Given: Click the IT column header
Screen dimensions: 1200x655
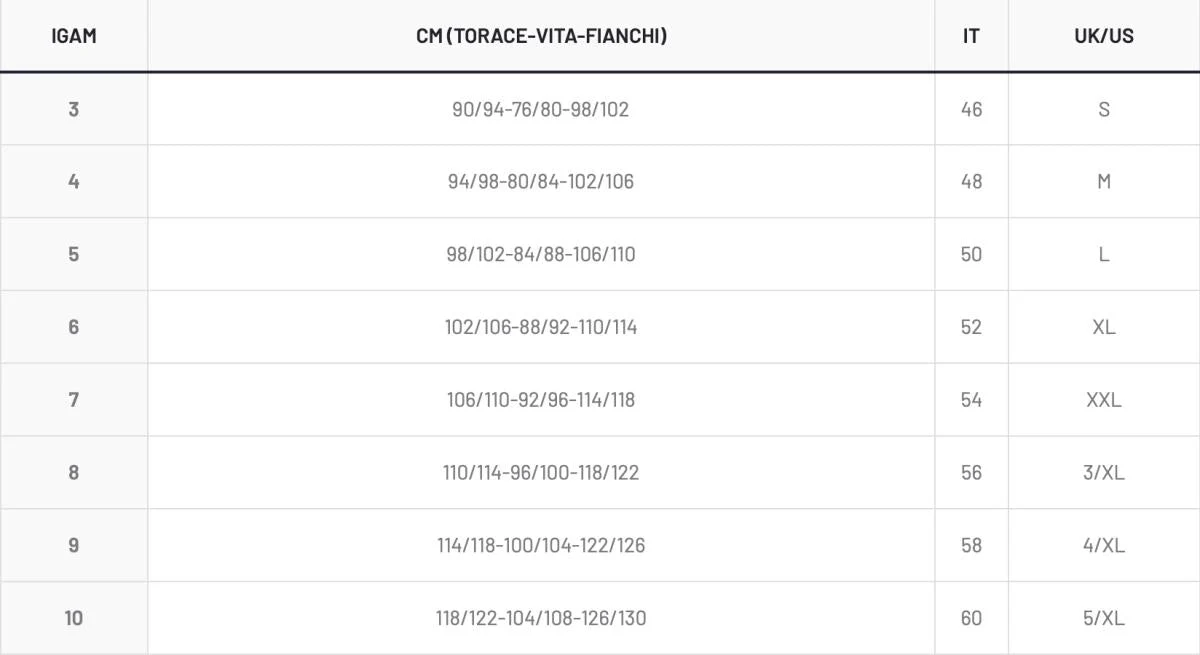Looking at the screenshot, I should point(971,36).
